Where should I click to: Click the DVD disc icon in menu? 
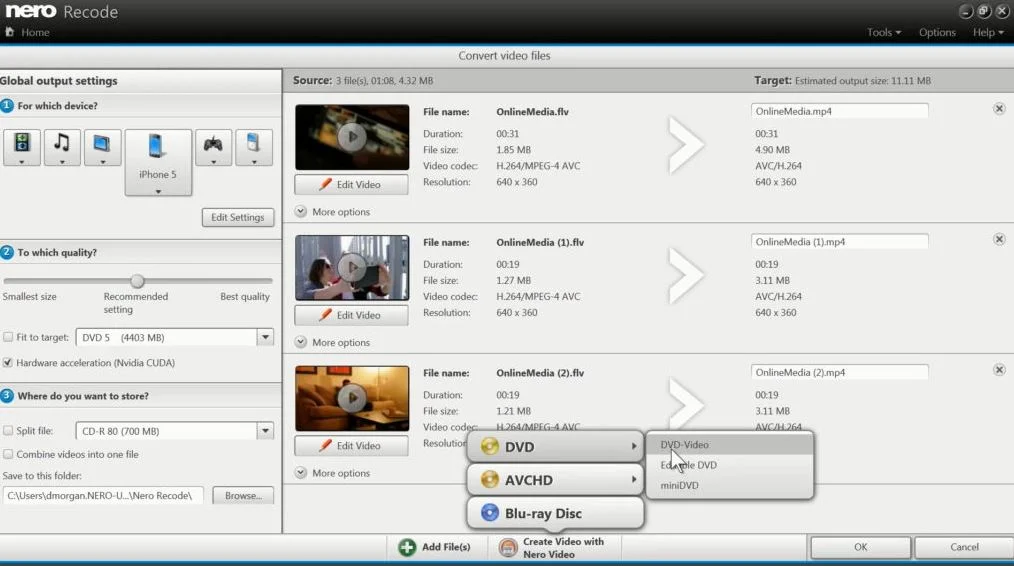pyautogui.click(x=490, y=446)
